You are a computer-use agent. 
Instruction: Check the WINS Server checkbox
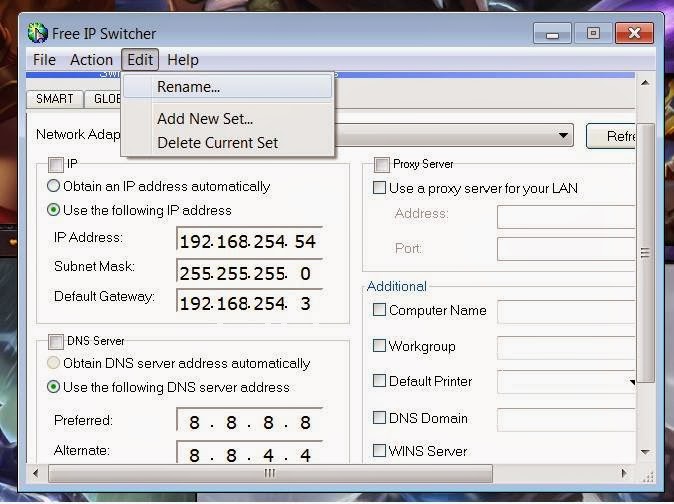click(379, 451)
